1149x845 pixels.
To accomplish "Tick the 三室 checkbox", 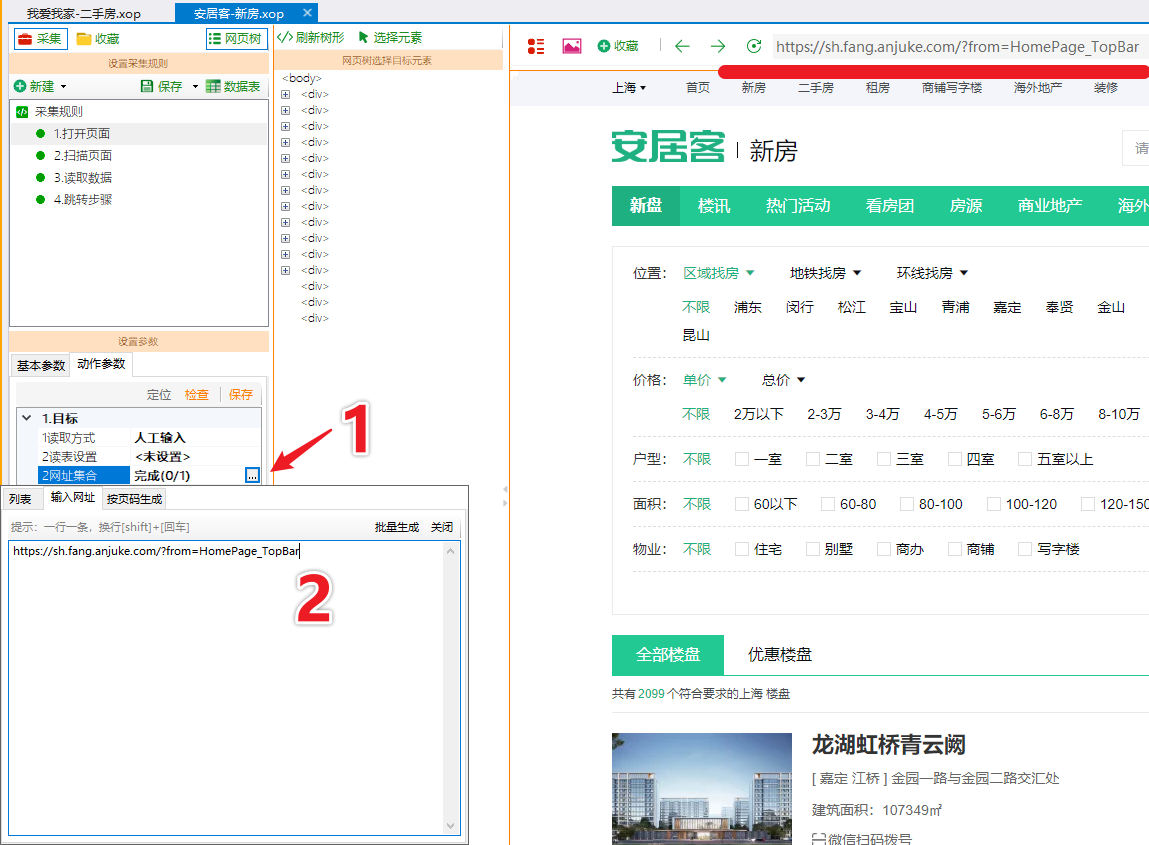I will (x=884, y=459).
